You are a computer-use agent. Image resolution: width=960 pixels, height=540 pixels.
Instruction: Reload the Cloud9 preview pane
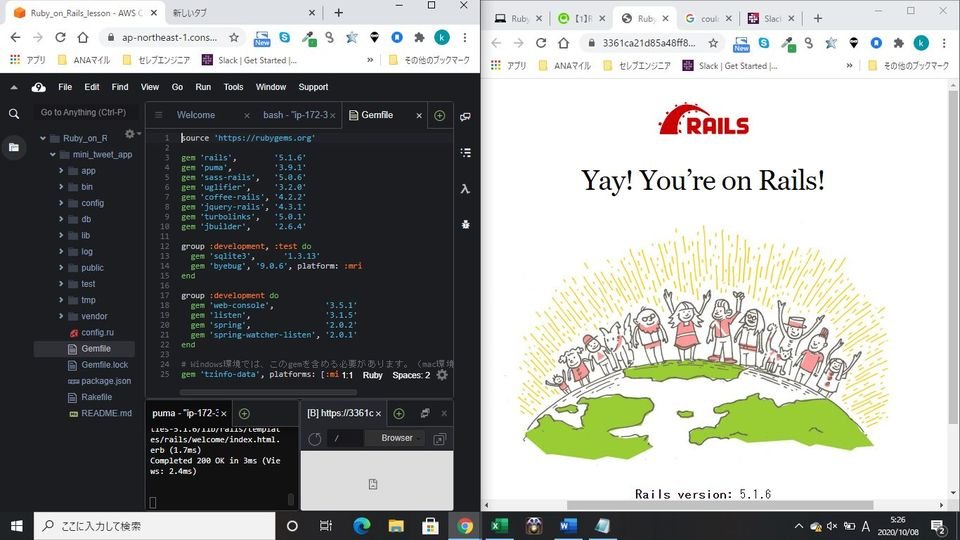point(315,439)
